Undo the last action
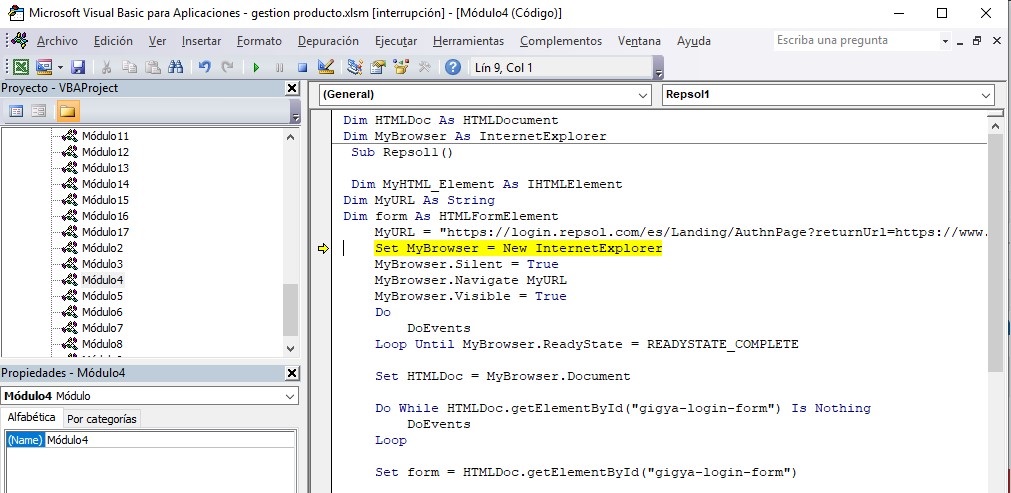1011x493 pixels. coord(205,67)
